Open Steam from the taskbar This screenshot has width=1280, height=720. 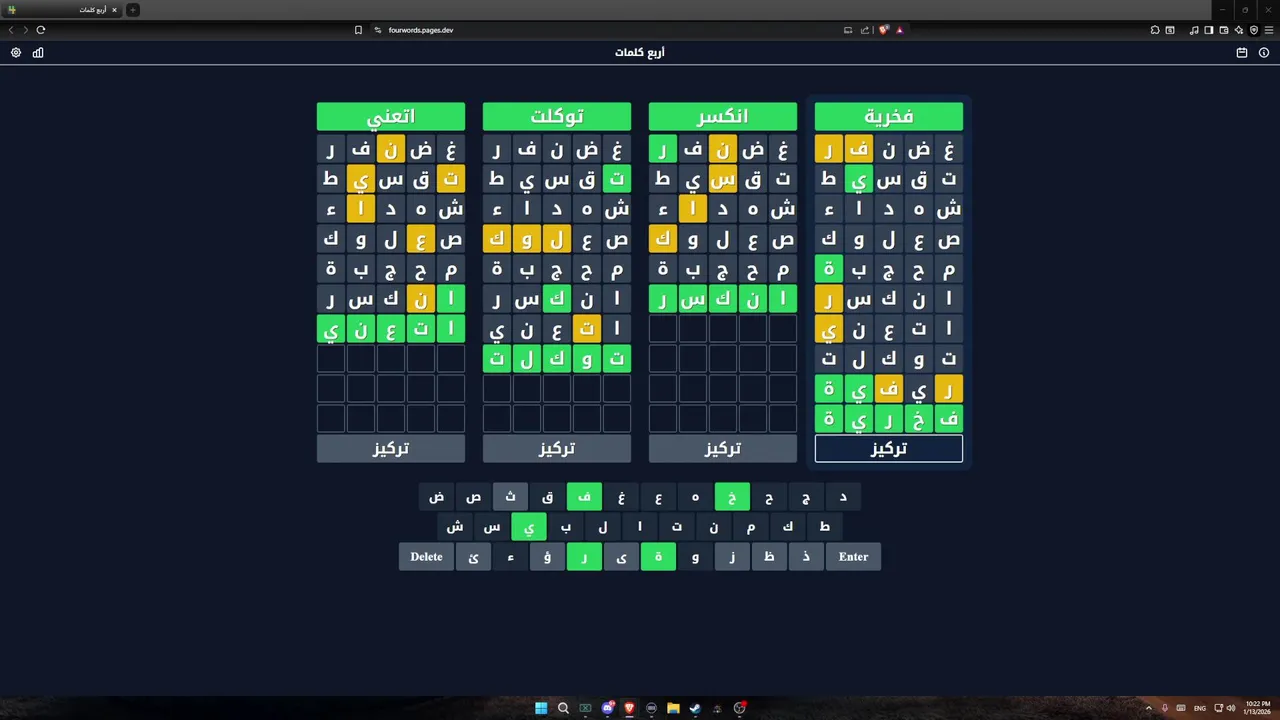[695, 708]
